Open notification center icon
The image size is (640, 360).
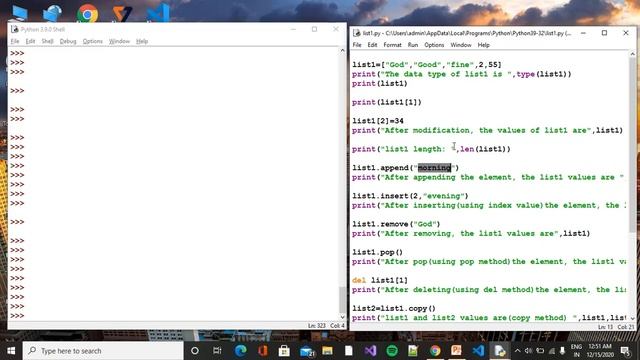point(625,351)
